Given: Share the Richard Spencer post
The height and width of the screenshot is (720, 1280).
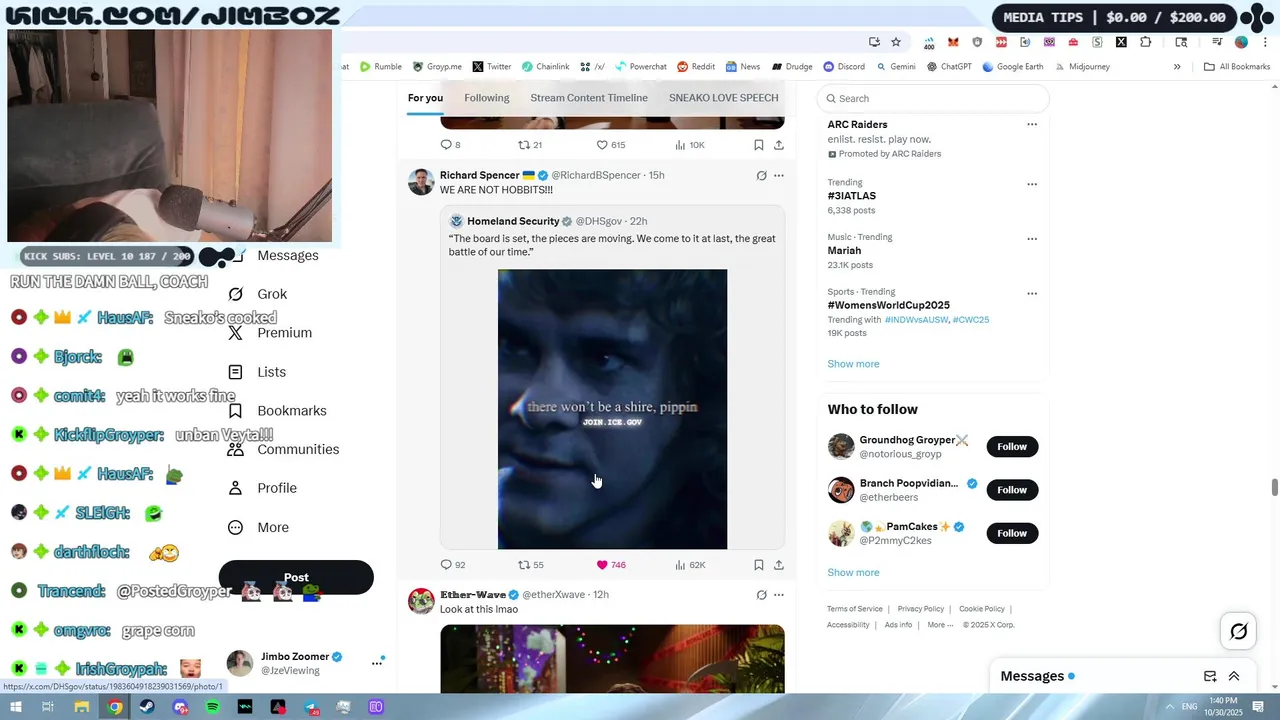Looking at the screenshot, I should point(779,565).
